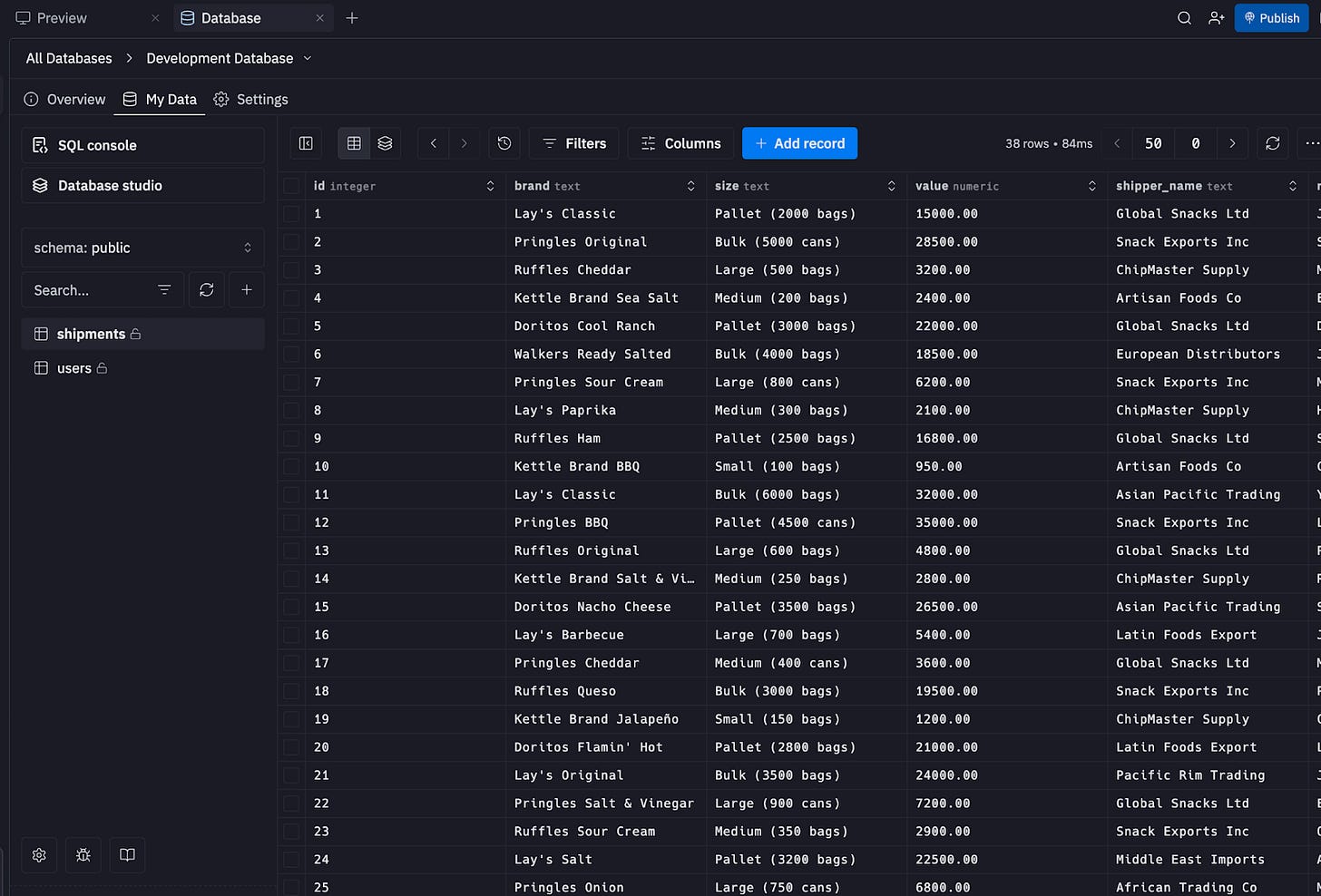Click the rows limit field showing 50
Viewport: 1321px width, 896px height.
tap(1153, 143)
